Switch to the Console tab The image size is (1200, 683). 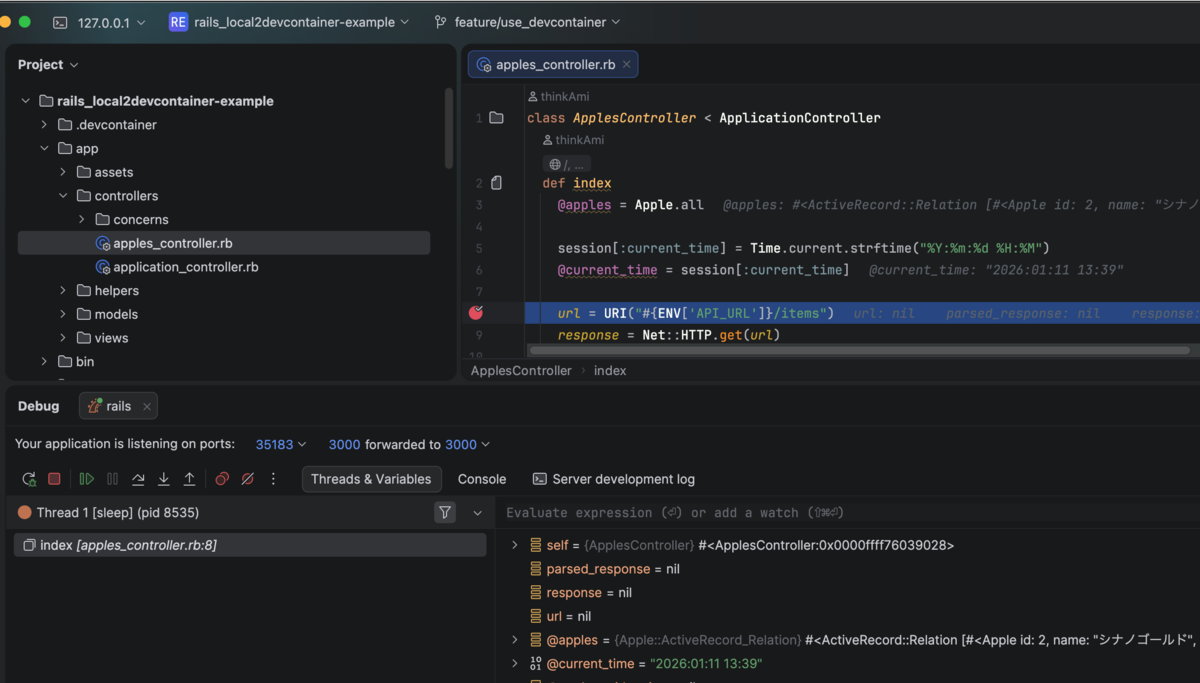pyautogui.click(x=482, y=479)
